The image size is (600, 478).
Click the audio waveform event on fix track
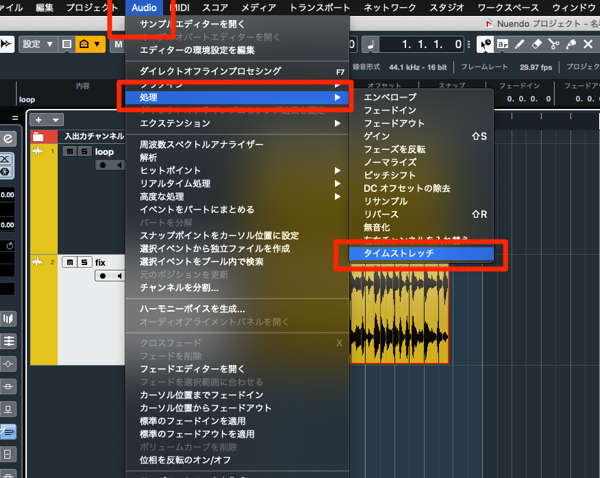(399, 314)
